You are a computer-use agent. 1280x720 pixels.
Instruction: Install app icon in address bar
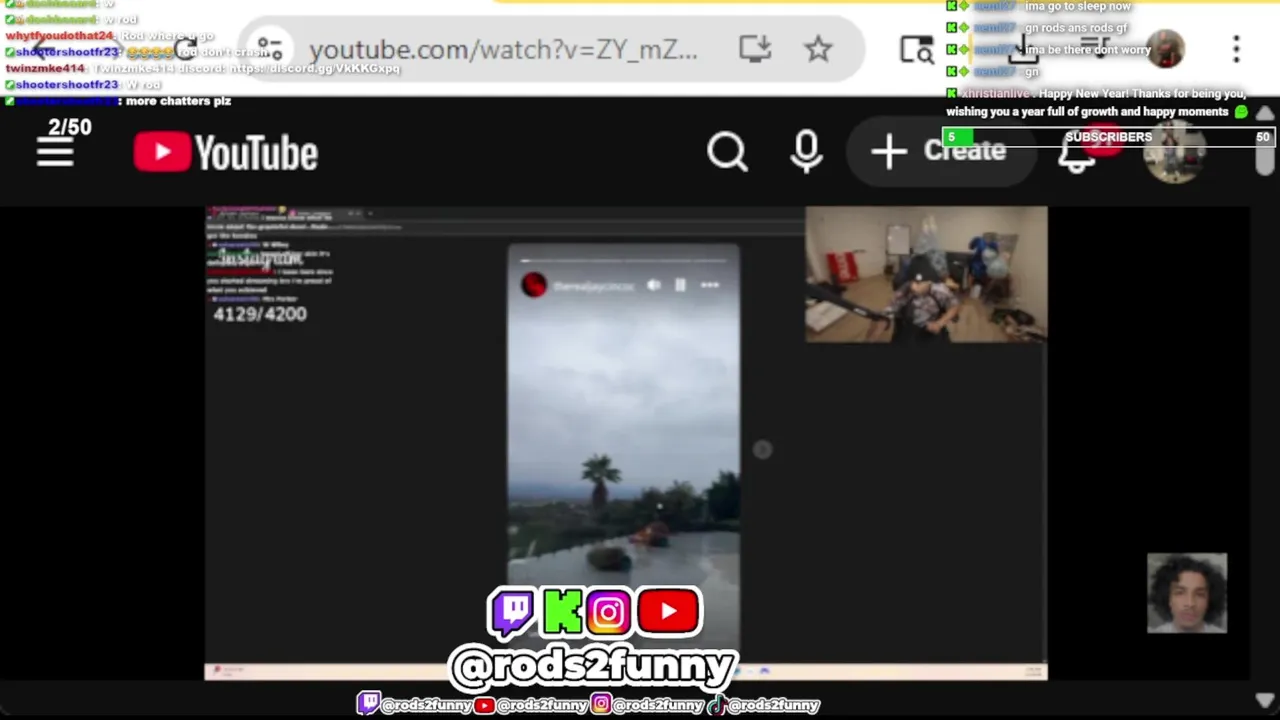coord(755,49)
